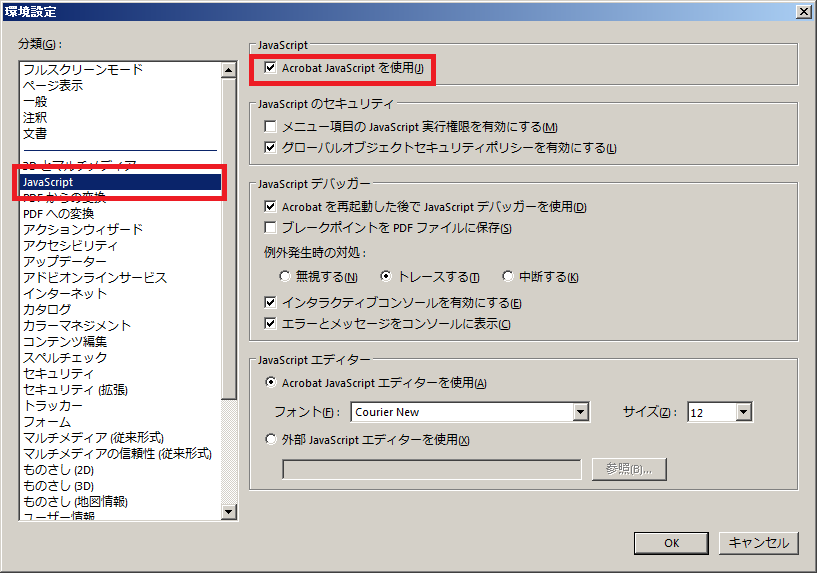Select JavaScript category in list
This screenshot has width=817, height=573.
pos(121,182)
